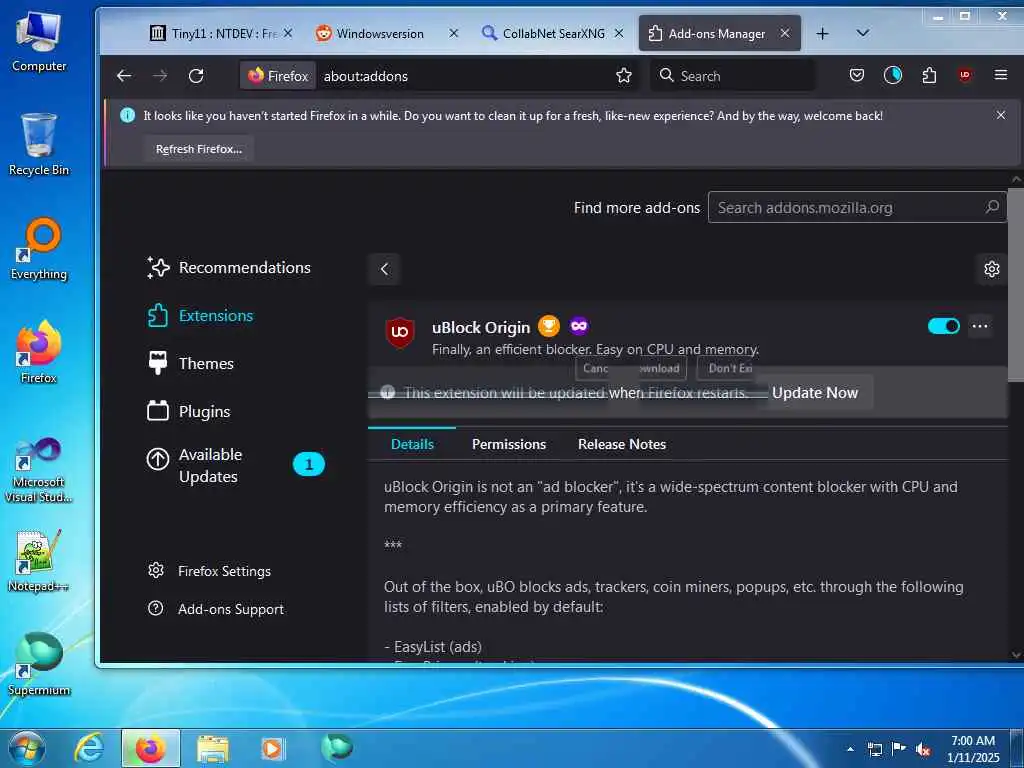Viewport: 1024px width, 768px height.
Task: Open the media player taskbar icon
Action: (x=272, y=748)
